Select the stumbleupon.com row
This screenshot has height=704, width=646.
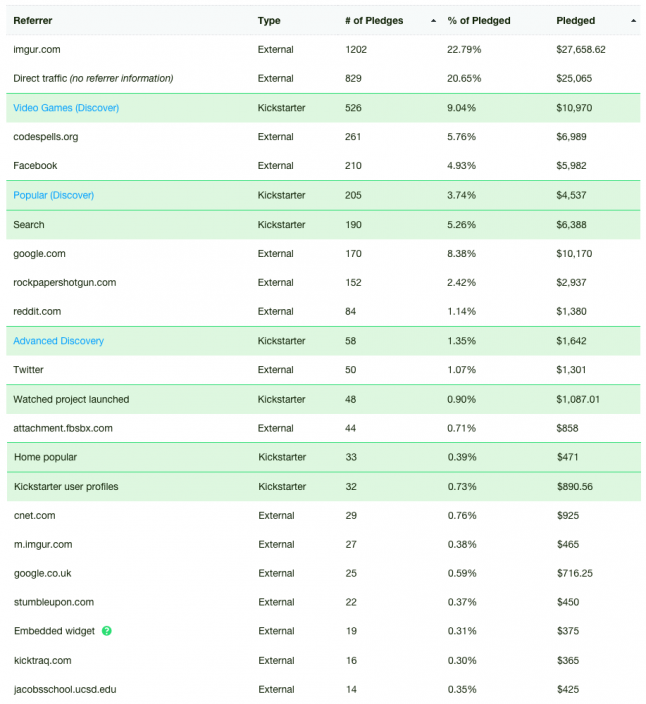point(324,602)
